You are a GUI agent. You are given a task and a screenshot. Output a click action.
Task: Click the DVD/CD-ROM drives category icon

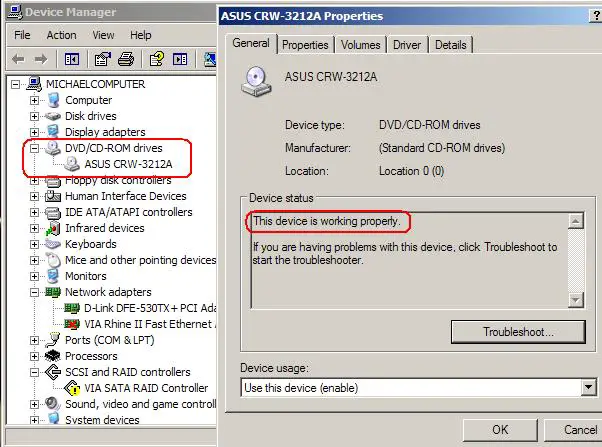coord(53,148)
